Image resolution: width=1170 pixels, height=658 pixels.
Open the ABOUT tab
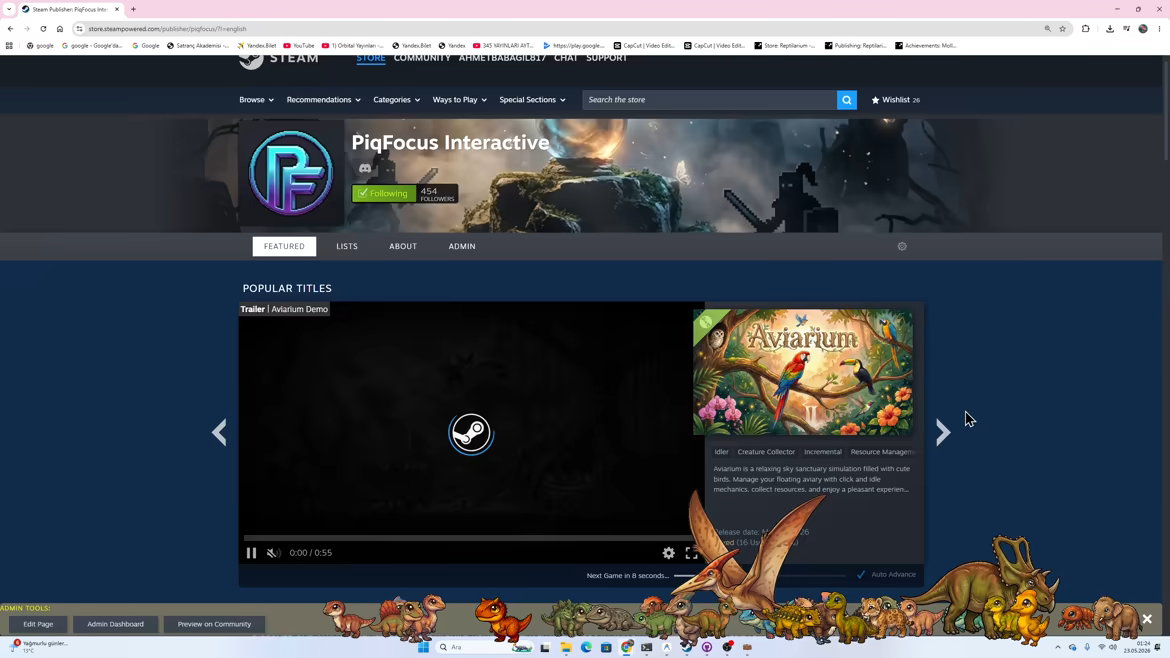pos(403,246)
